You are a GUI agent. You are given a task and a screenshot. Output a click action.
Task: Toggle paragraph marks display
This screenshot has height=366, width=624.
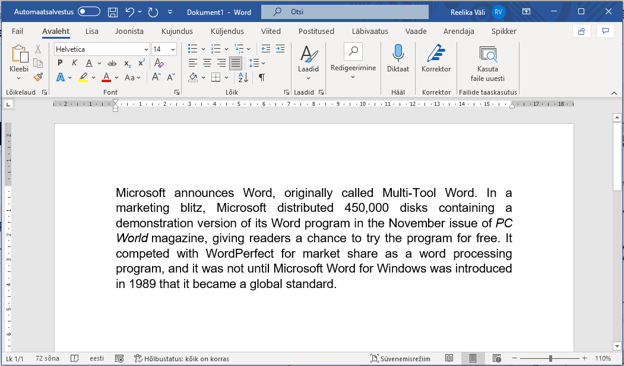(x=261, y=77)
